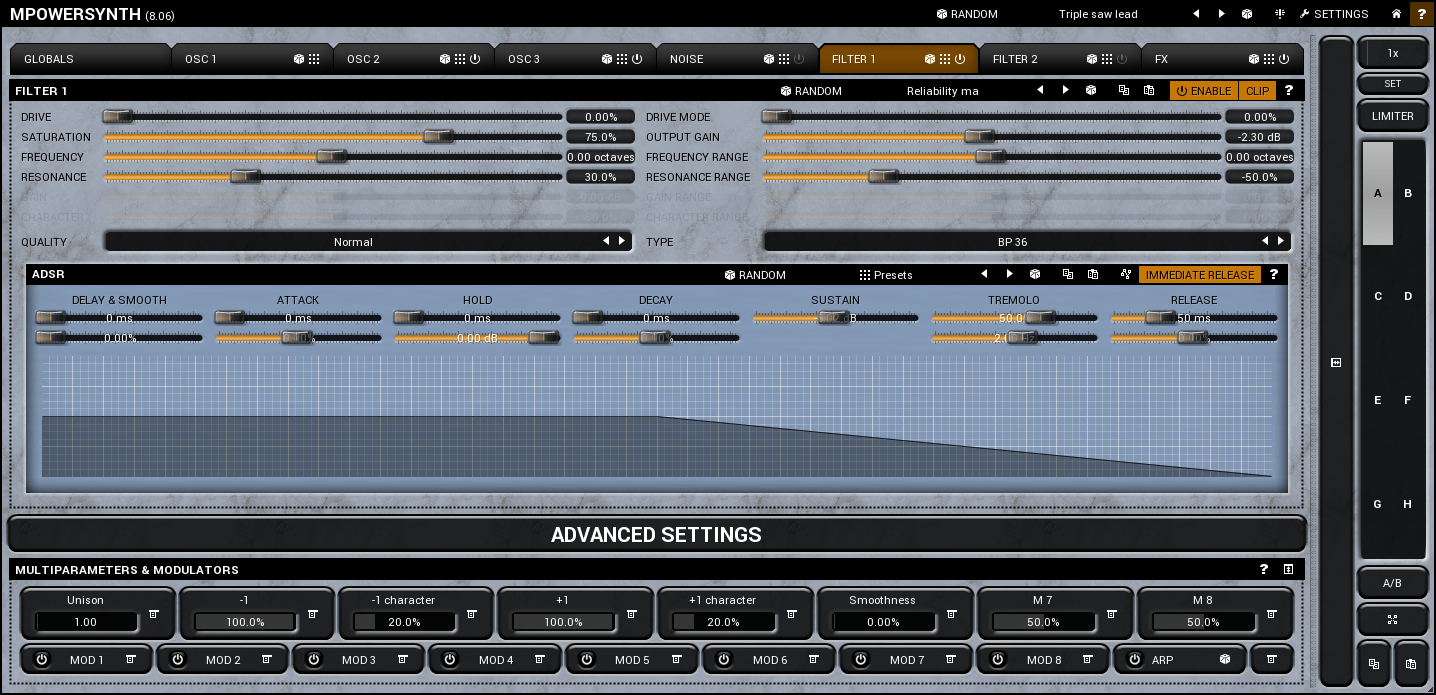Click the Filter 1 DRIVE value field
The image size is (1436, 695).
click(x=600, y=117)
